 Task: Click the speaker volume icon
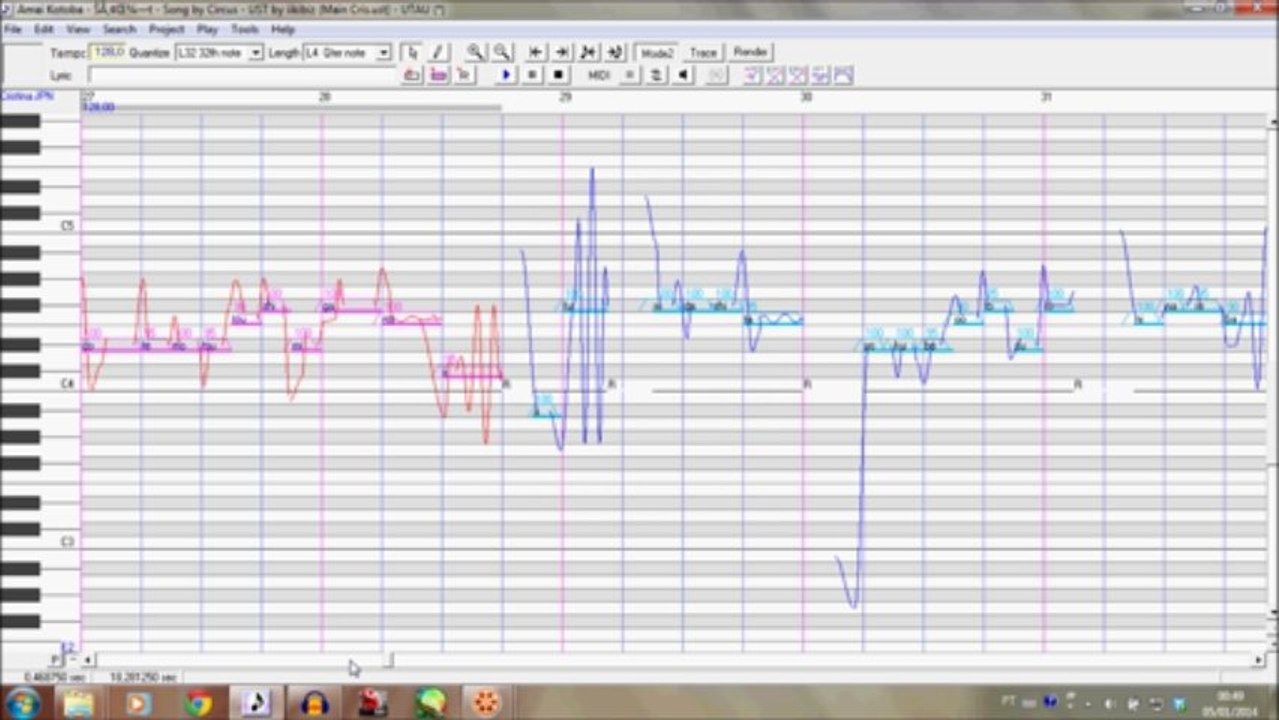click(x=683, y=75)
